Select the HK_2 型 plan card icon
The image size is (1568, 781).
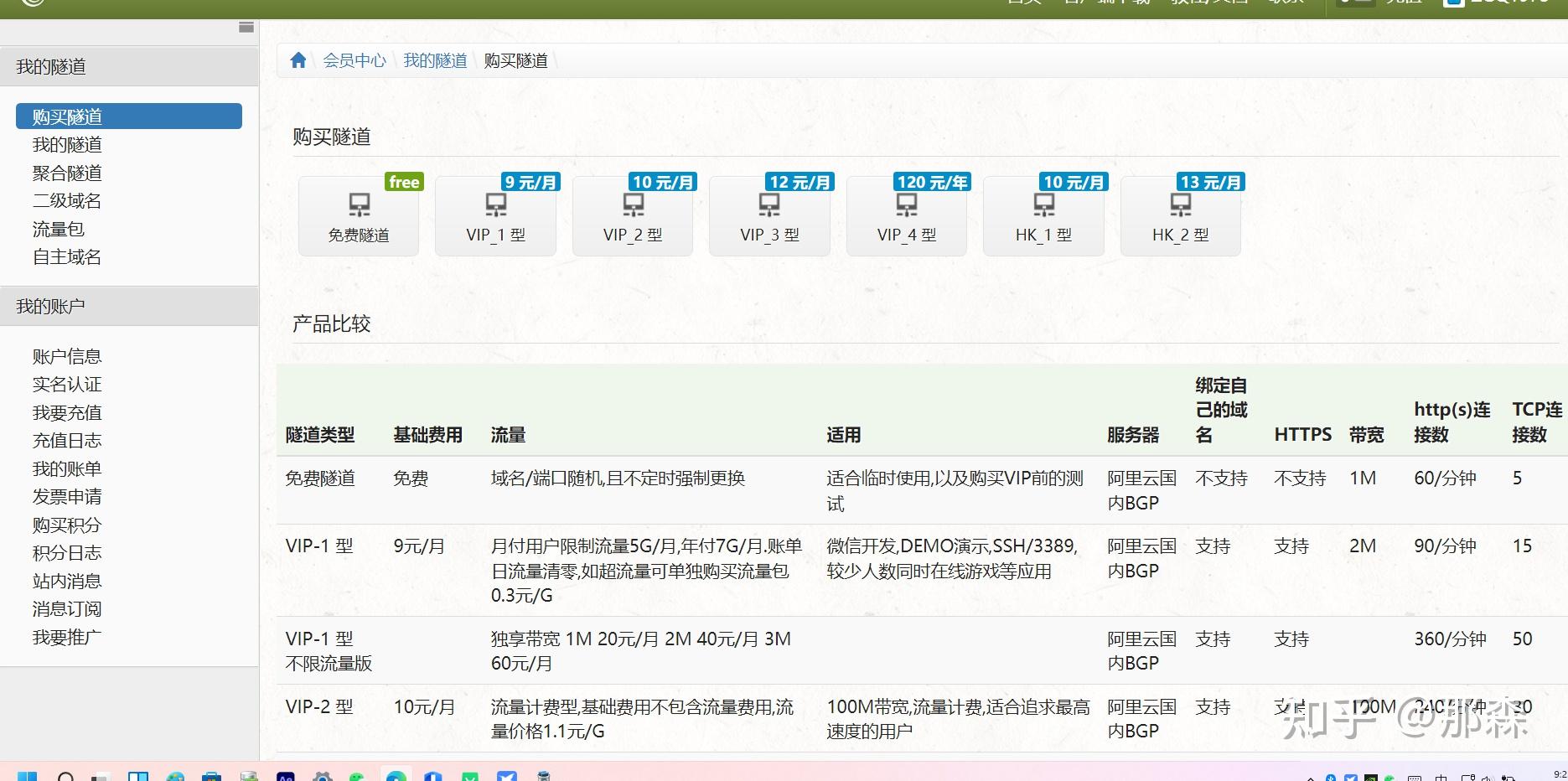point(1180,205)
